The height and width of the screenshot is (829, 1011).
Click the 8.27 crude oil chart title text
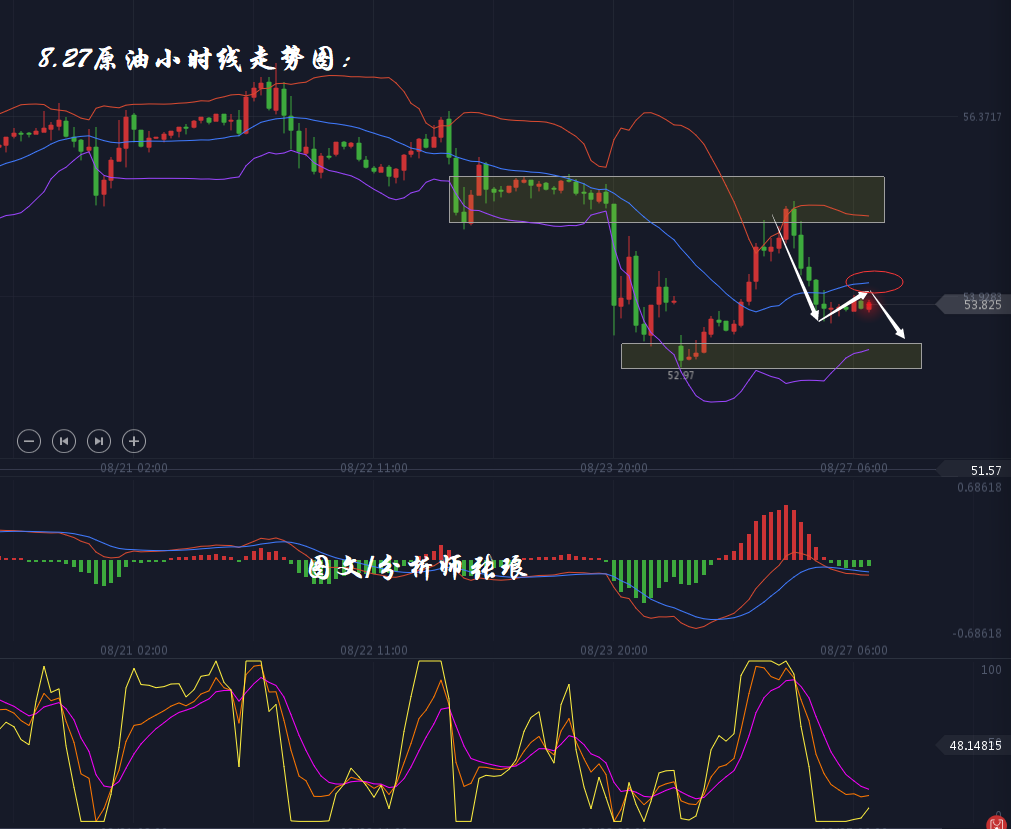(x=195, y=60)
